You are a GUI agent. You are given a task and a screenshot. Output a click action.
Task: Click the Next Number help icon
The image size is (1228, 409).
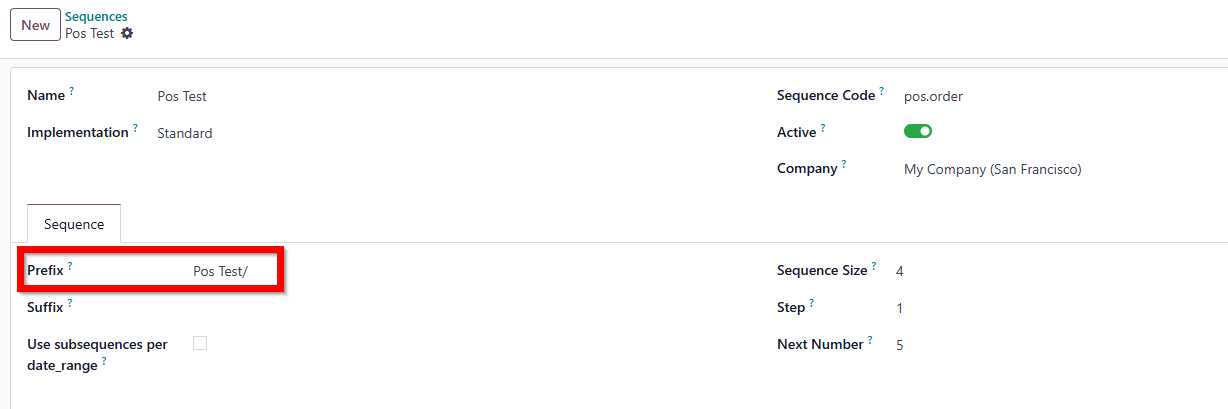pos(870,340)
